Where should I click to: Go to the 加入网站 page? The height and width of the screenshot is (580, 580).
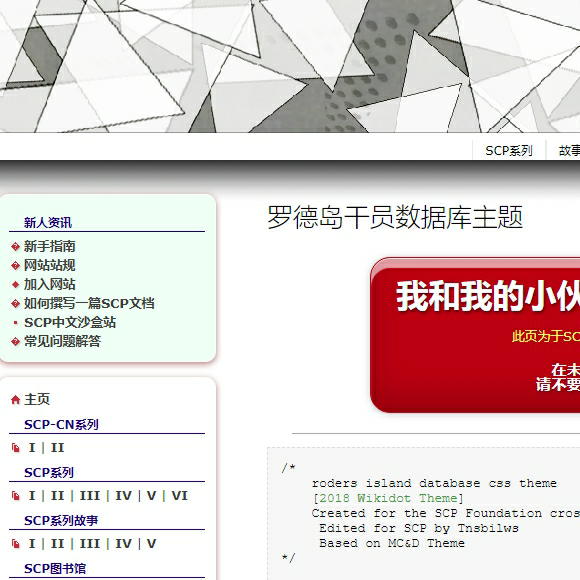pos(50,284)
